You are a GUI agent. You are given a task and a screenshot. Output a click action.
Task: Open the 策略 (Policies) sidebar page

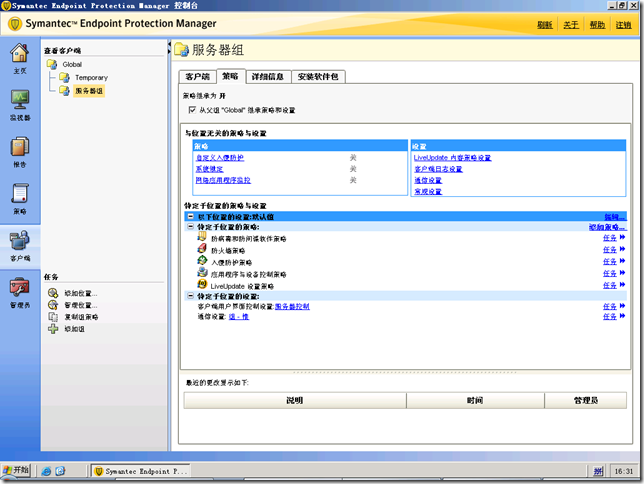pyautogui.click(x=20, y=199)
